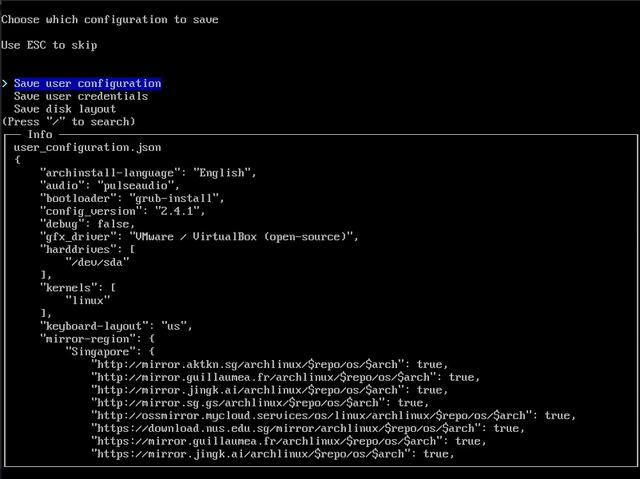640x479 pixels.
Task: Click user_configuration.json filename in preview
Action: click(x=87, y=147)
